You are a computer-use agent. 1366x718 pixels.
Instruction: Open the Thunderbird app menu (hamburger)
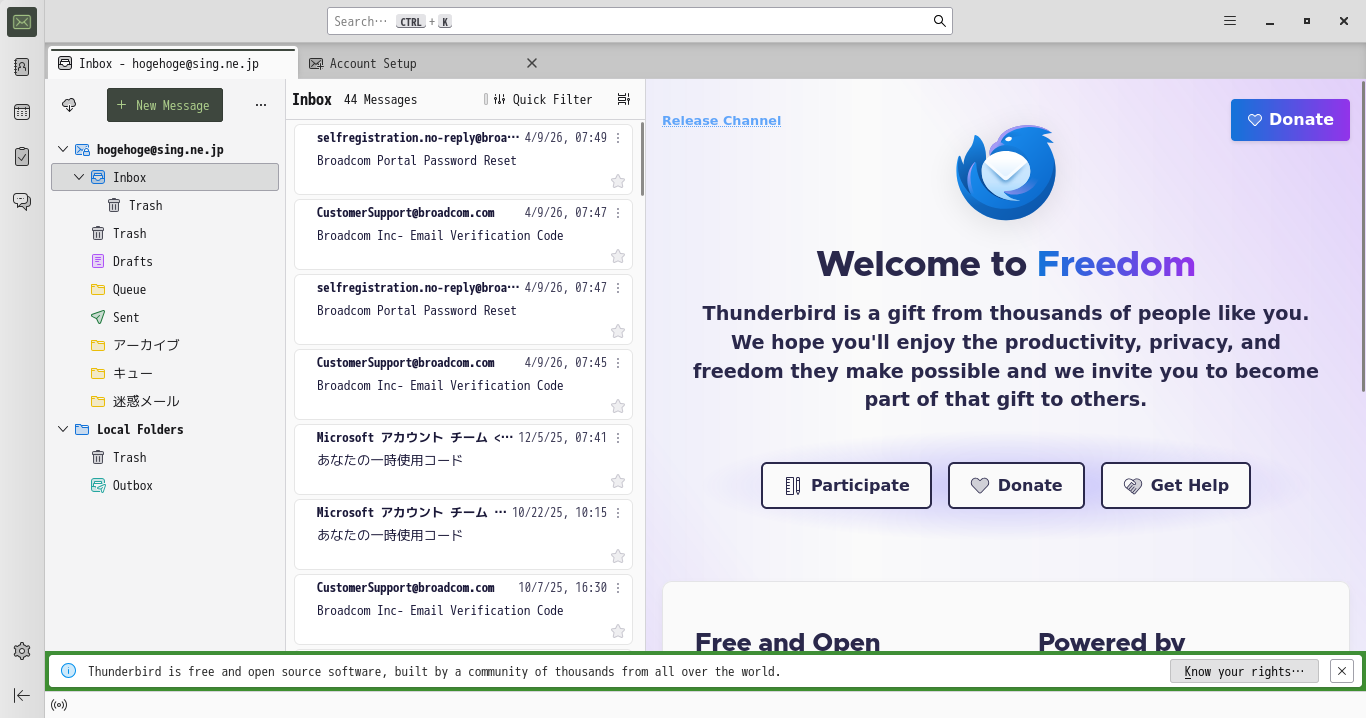[x=1231, y=21]
